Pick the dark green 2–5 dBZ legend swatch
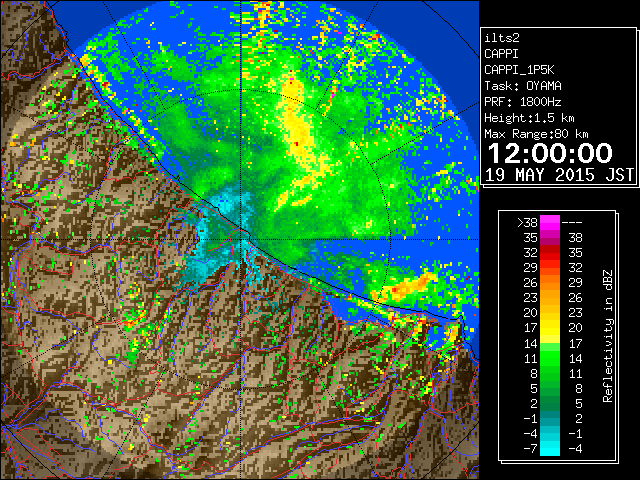This screenshot has height=480, width=640. point(550,403)
